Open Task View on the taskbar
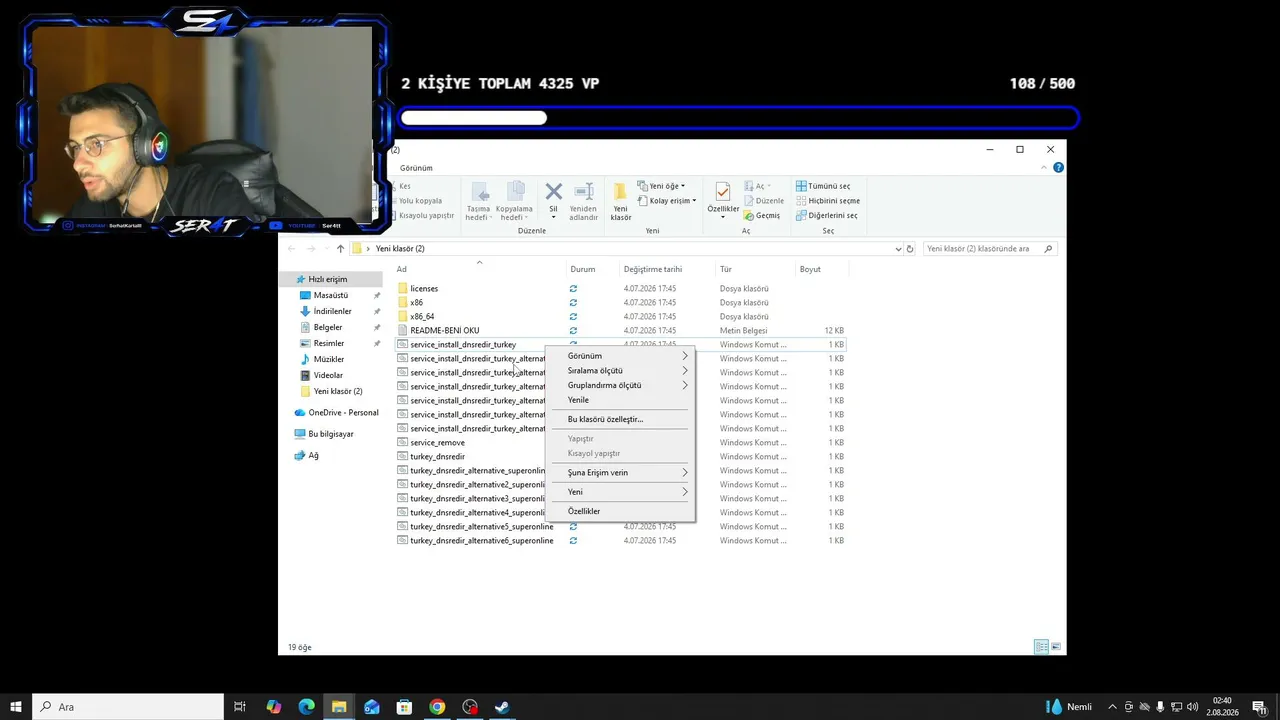The image size is (1280, 720). [240, 707]
